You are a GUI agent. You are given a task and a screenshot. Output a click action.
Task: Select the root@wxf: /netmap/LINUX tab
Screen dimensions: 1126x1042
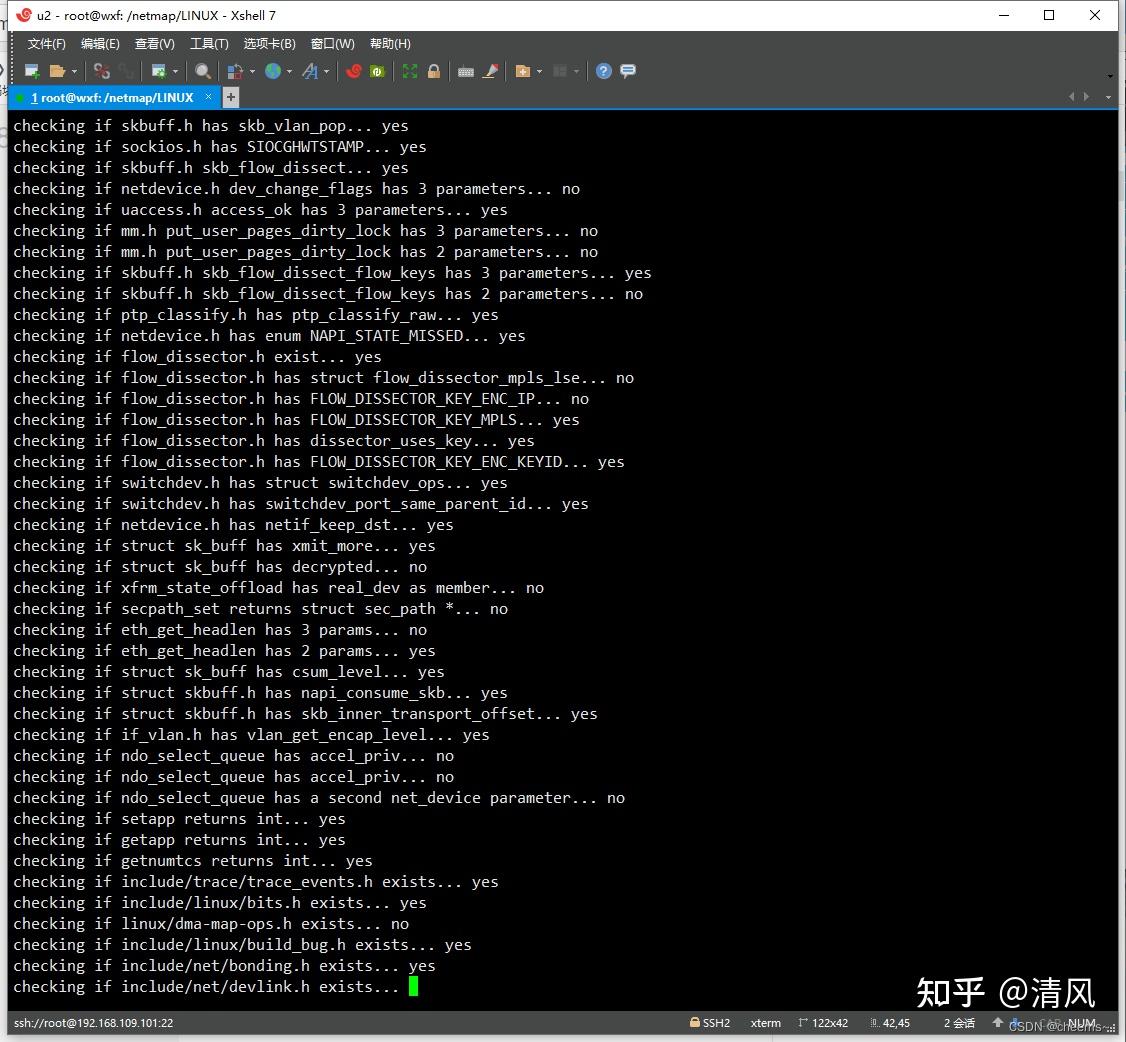pyautogui.click(x=112, y=98)
